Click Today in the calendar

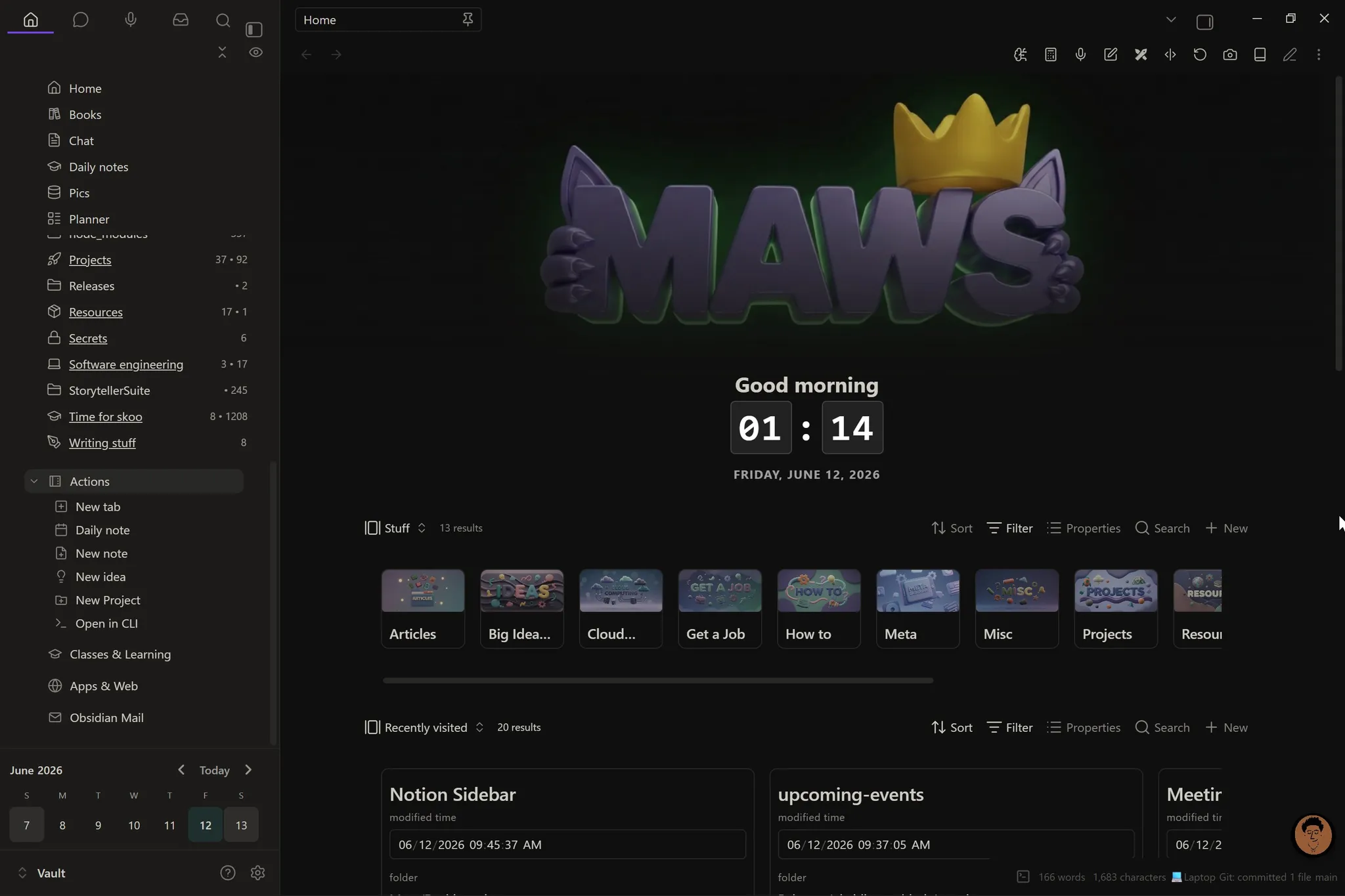pos(214,771)
